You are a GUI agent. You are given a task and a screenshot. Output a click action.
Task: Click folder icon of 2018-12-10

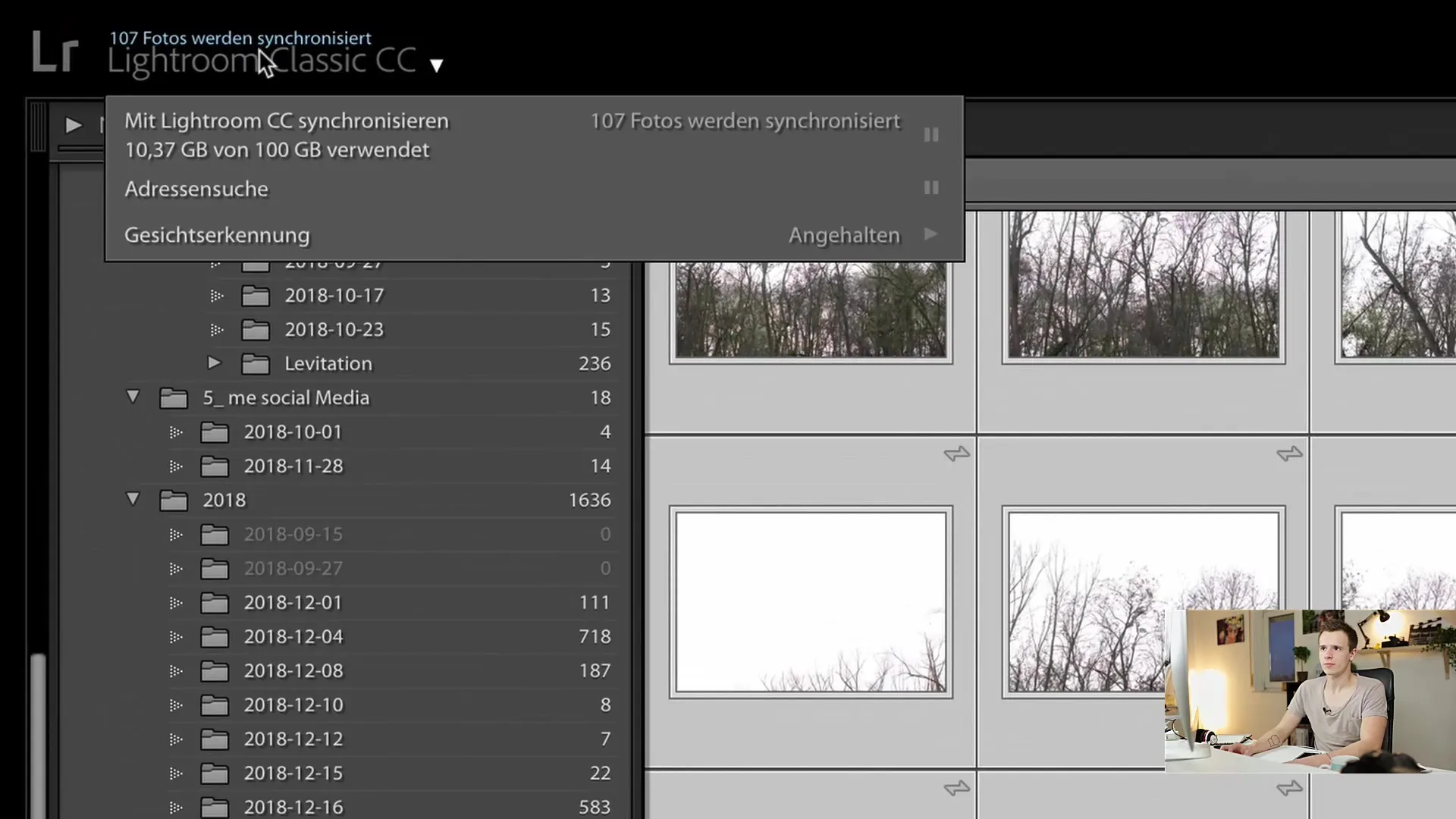[x=215, y=705]
